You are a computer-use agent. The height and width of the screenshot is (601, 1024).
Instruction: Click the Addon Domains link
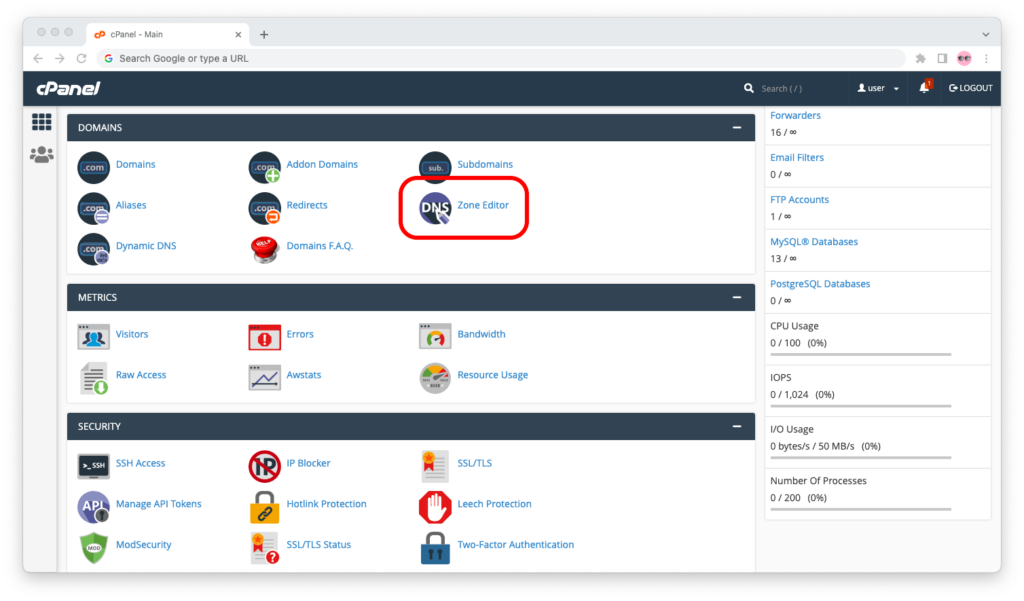(x=322, y=165)
